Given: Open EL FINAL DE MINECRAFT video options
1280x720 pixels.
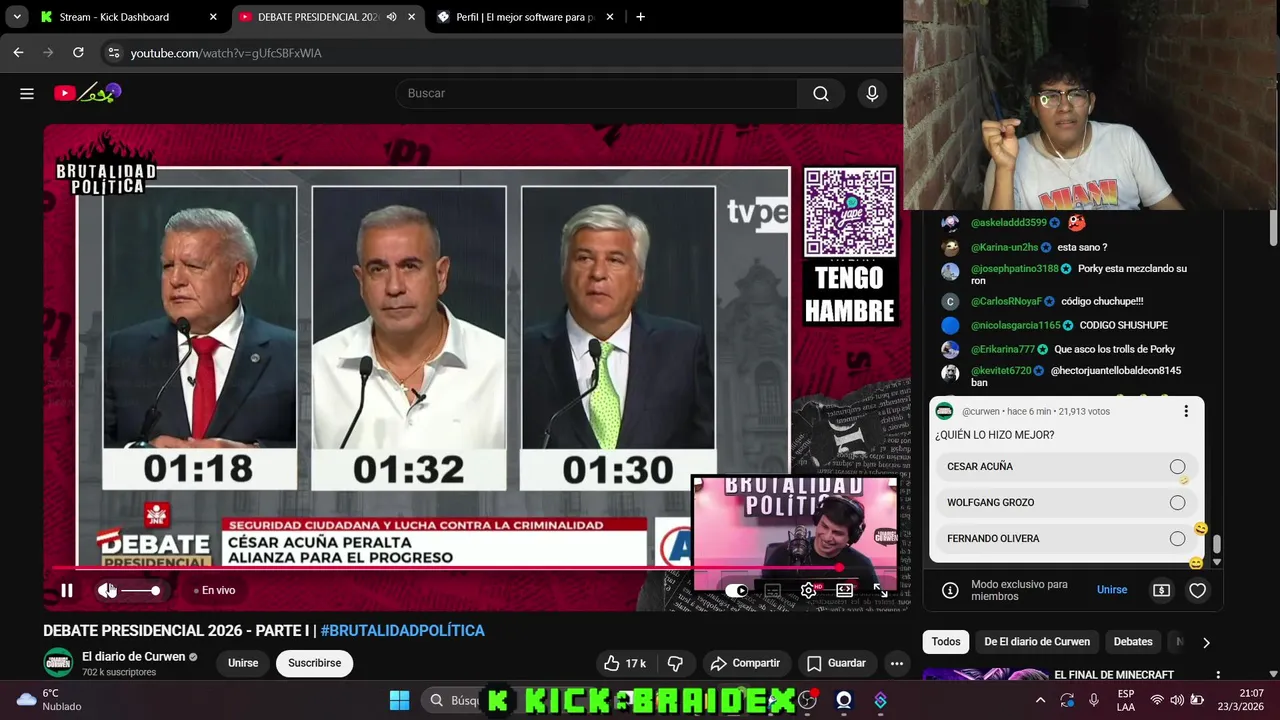Looking at the screenshot, I should pos(1218,675).
